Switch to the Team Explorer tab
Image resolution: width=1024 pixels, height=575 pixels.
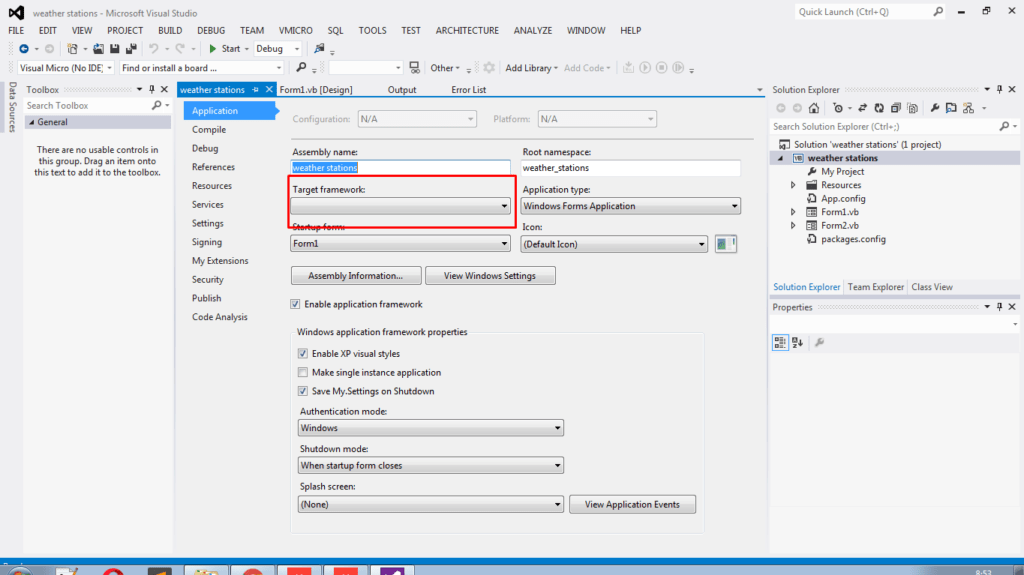tap(875, 287)
